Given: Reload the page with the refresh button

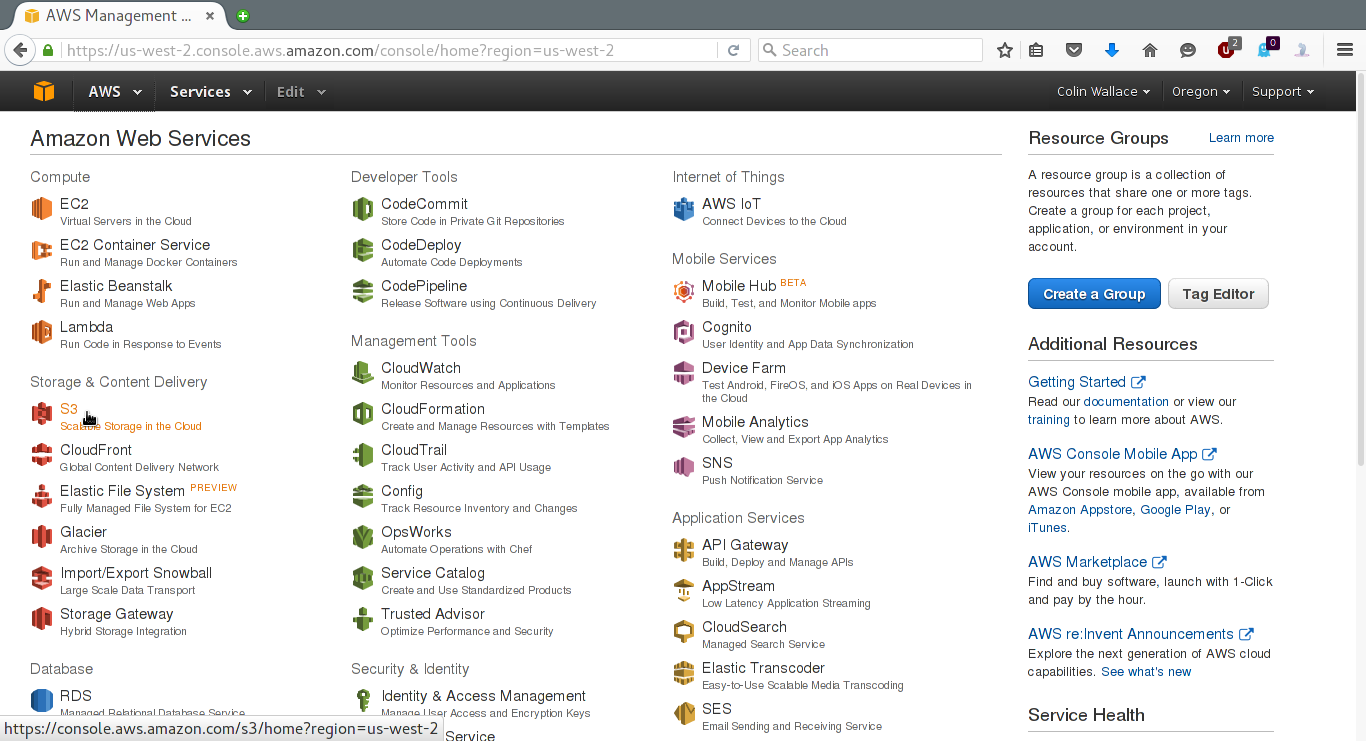Looking at the screenshot, I should [733, 50].
